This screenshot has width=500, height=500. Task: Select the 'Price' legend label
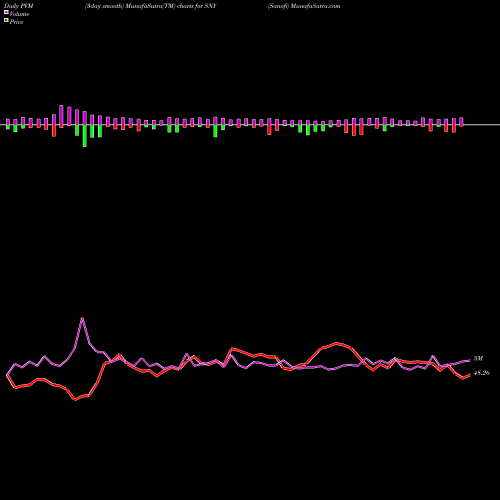pos(16,22)
